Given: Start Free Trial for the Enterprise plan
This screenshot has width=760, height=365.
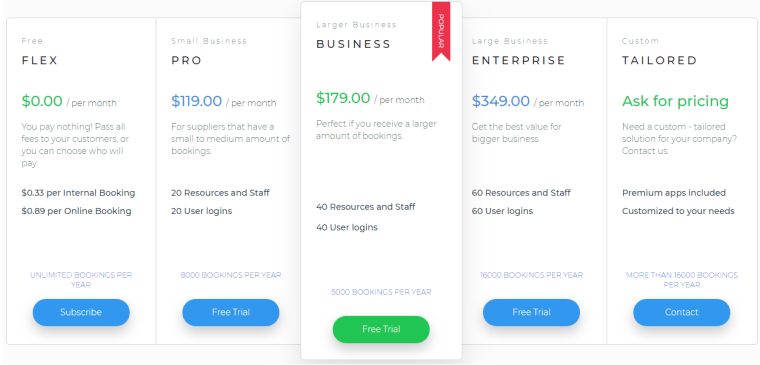Looking at the screenshot, I should [x=531, y=312].
